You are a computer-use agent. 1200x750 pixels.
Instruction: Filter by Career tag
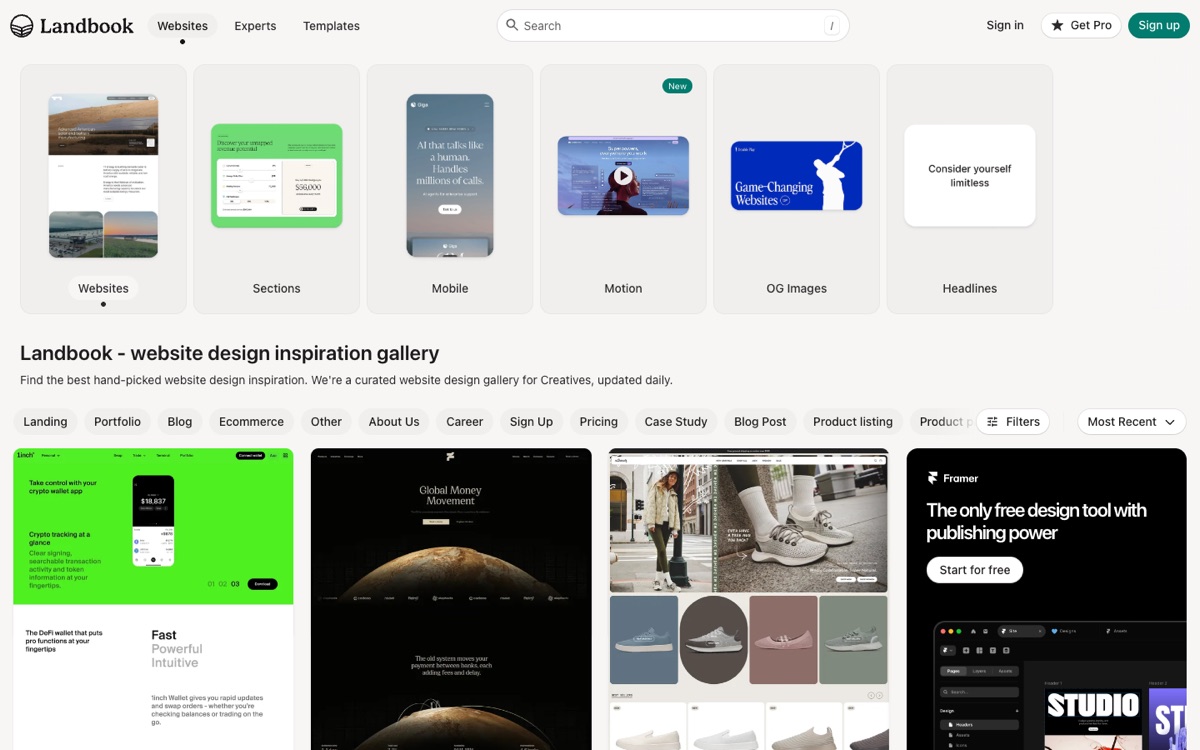(x=464, y=422)
